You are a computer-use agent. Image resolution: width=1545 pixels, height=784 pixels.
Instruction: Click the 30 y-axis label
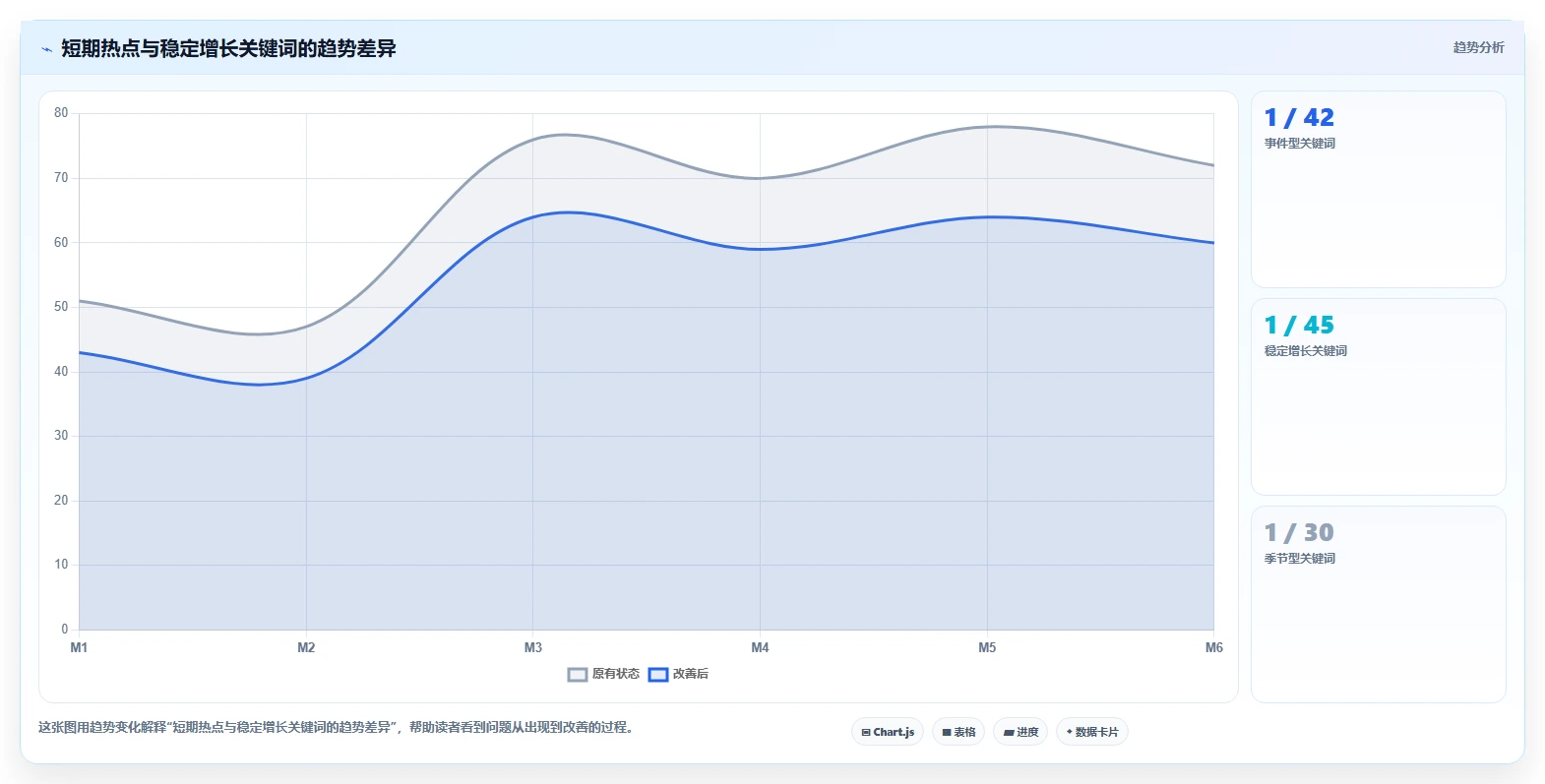tap(61, 436)
